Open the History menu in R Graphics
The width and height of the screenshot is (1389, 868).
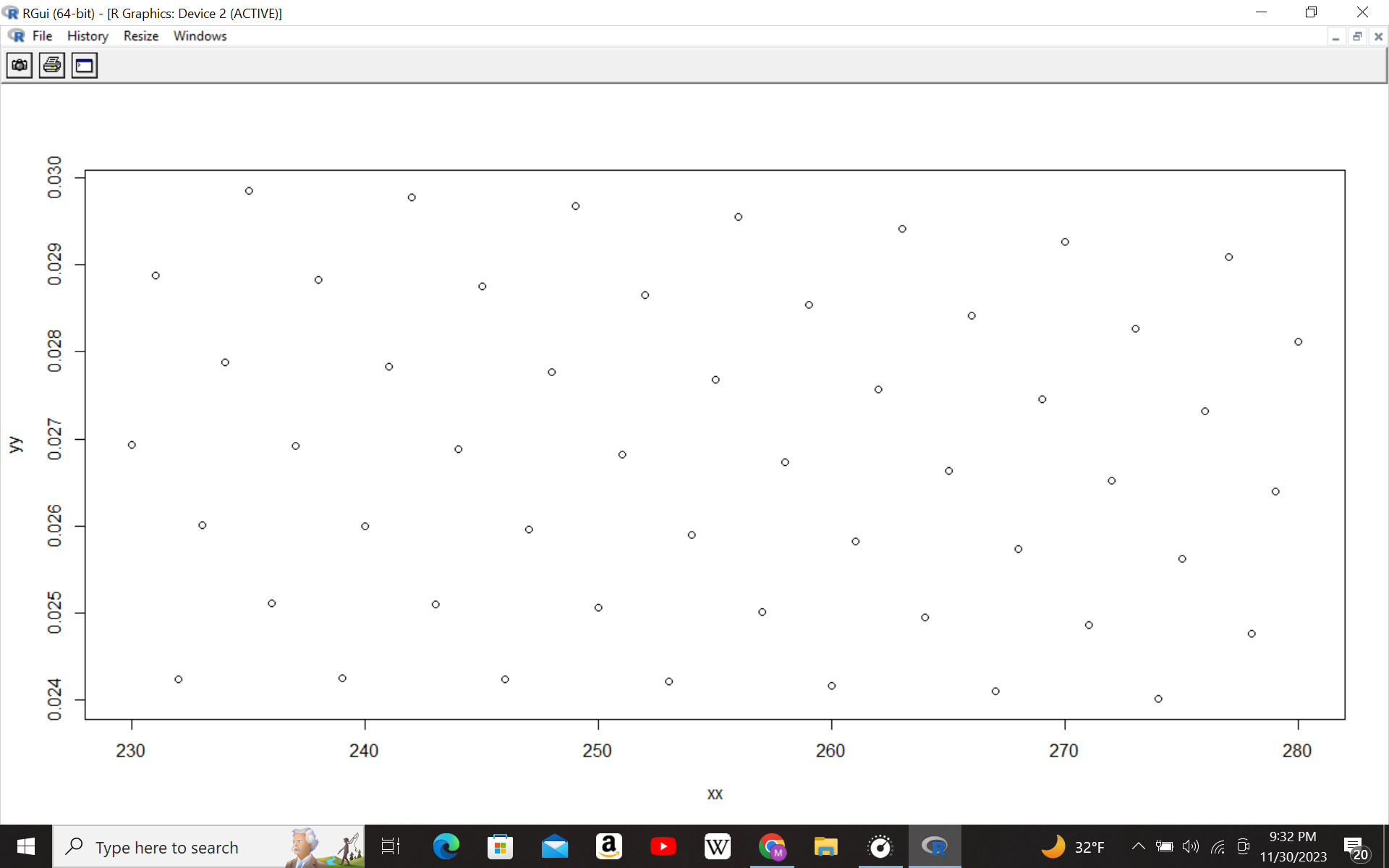(x=86, y=36)
